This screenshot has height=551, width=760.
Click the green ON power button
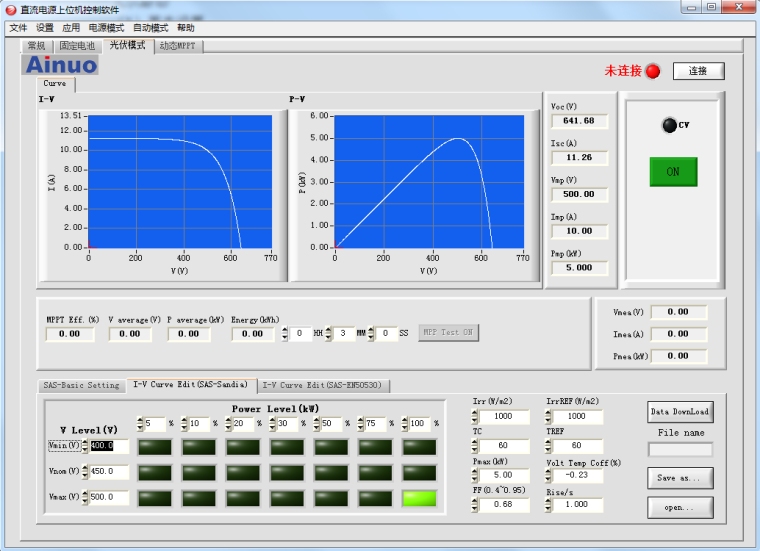click(673, 171)
